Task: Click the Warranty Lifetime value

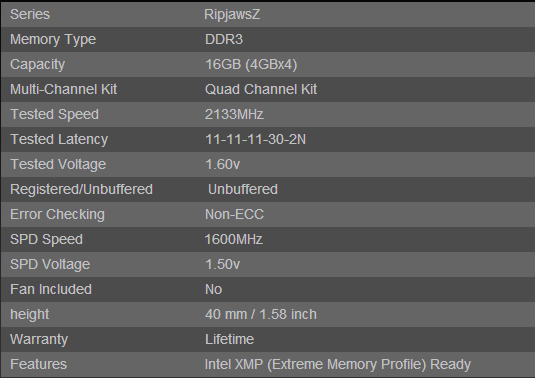Action: tap(229, 339)
